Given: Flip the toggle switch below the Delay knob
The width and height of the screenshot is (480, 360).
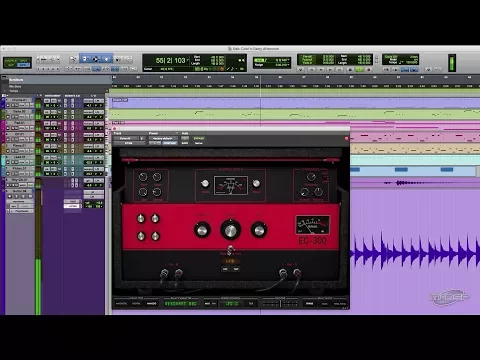Looking at the screenshot, I should coord(230,249).
